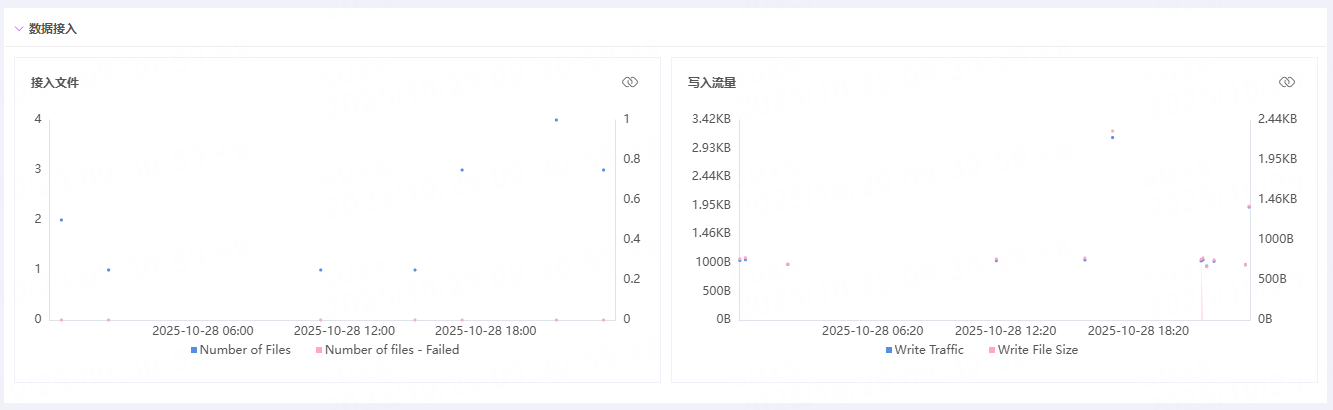Click the 2025-10-28 06:00 axis label
Viewport: 1333px width, 410px height.
[203, 330]
